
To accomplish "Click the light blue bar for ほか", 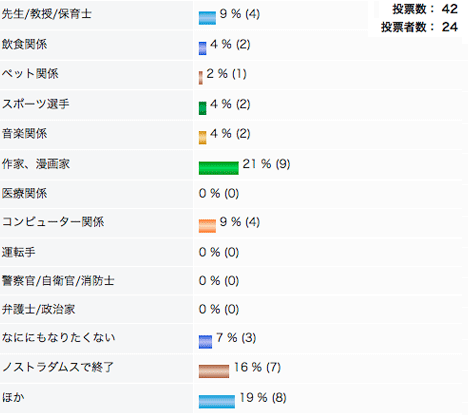I will [217, 401].
